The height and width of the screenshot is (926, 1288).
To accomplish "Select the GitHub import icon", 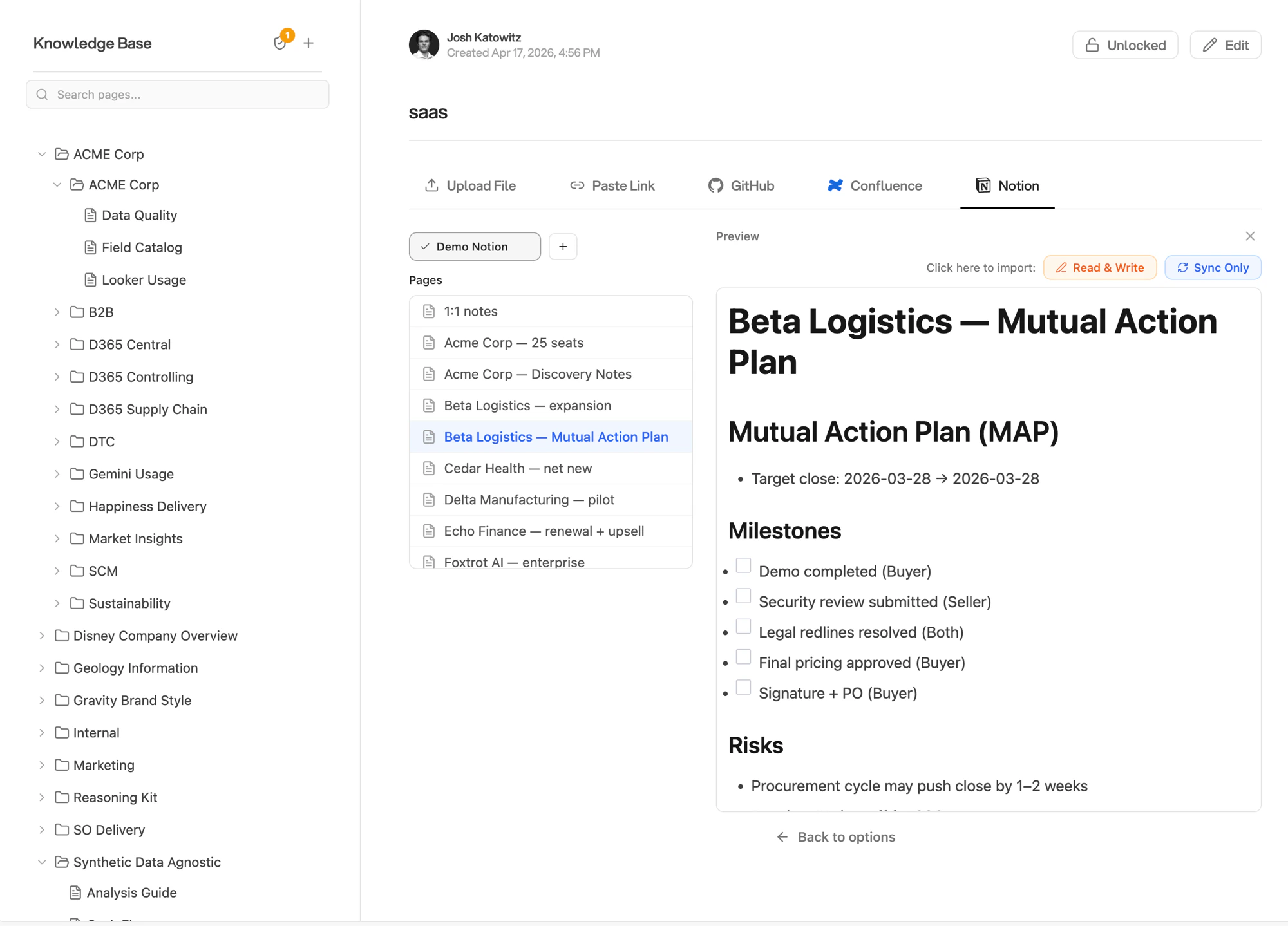I will (x=715, y=185).
